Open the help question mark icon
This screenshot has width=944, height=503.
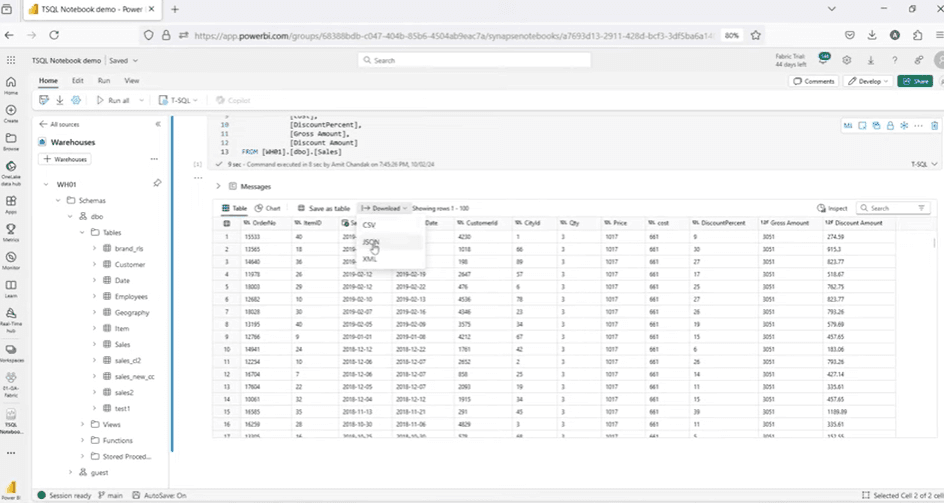(895, 60)
